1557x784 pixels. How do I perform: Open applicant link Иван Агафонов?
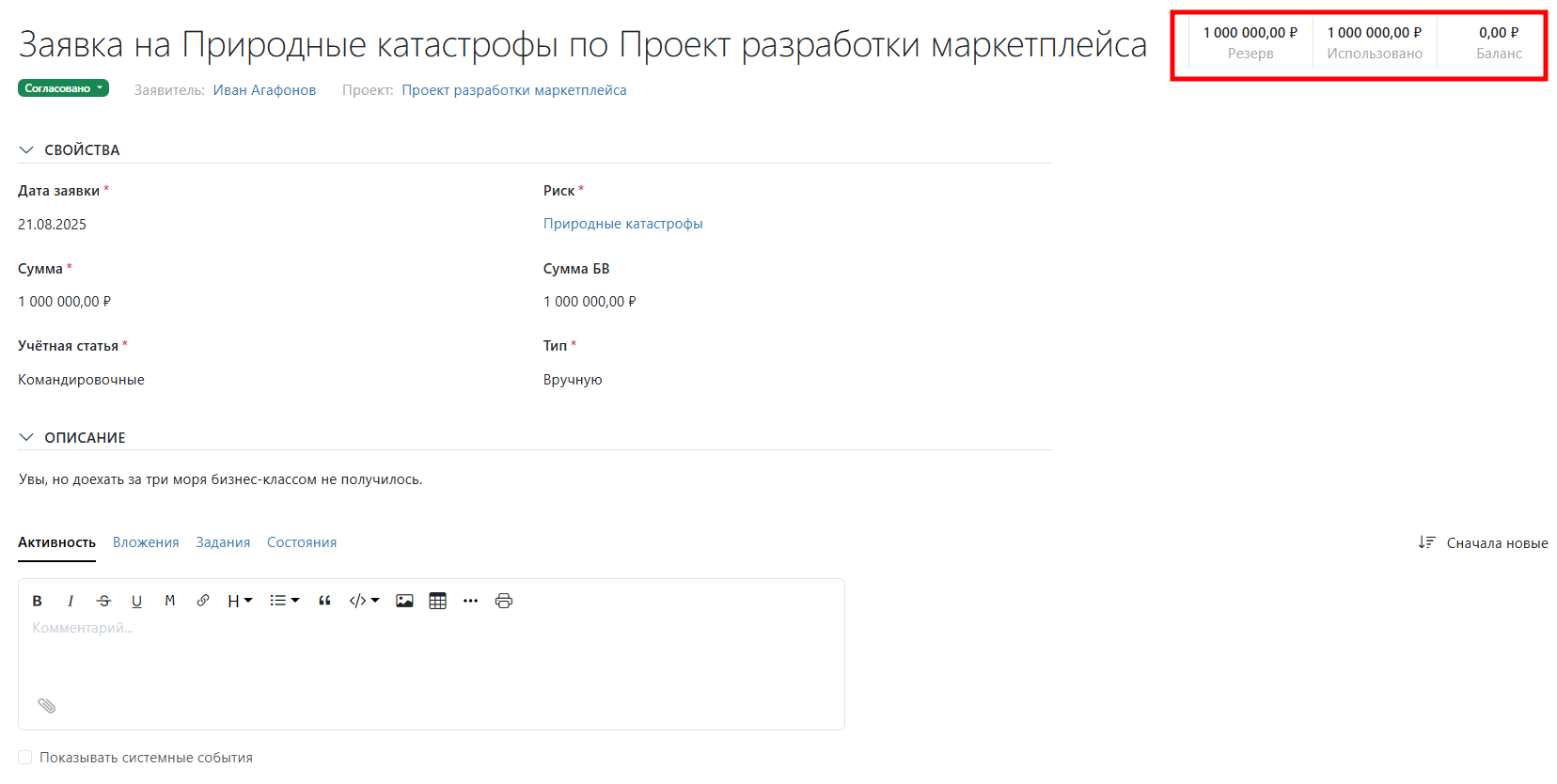tap(264, 90)
